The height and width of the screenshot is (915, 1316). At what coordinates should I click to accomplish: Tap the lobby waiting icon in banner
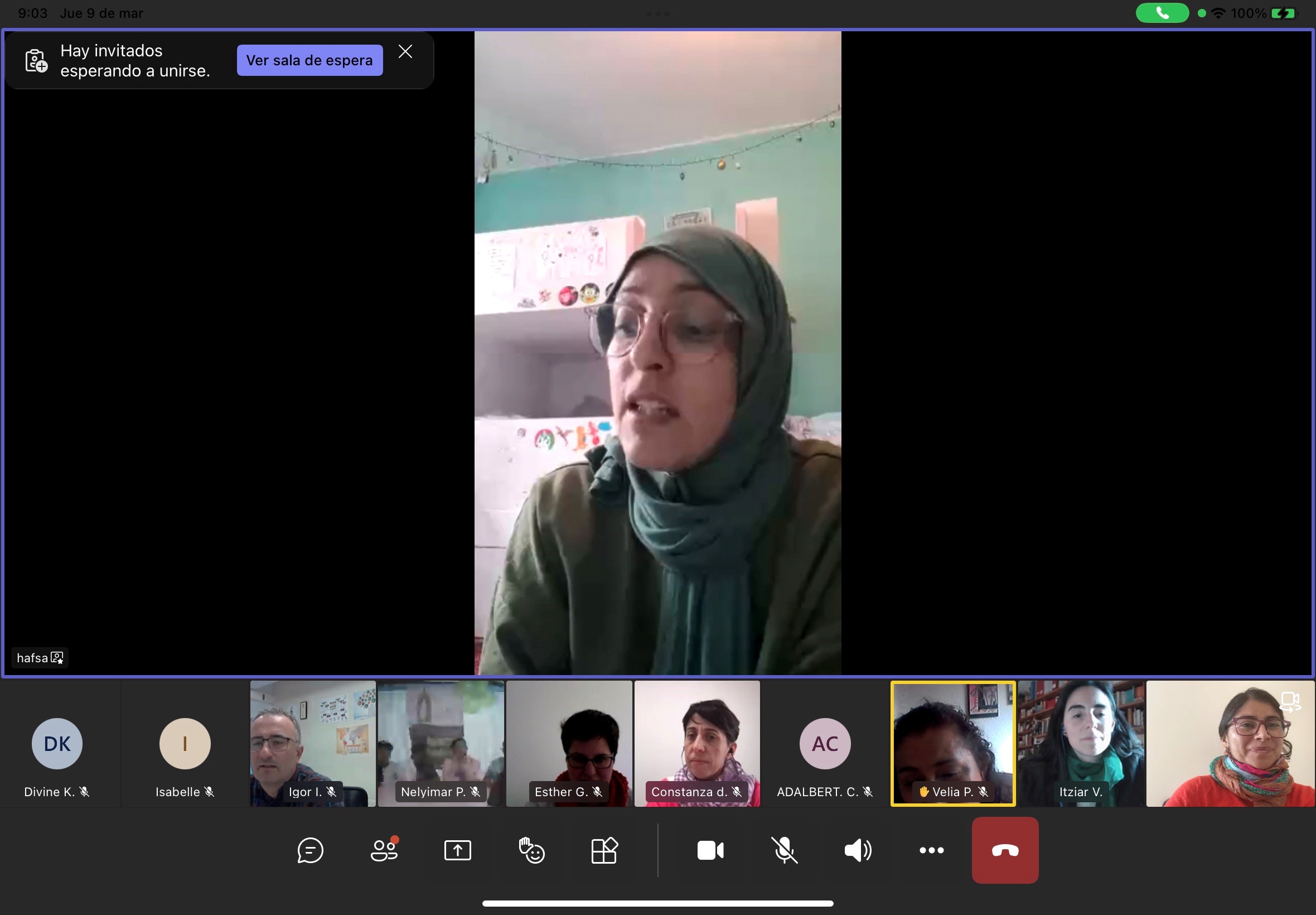(x=36, y=61)
